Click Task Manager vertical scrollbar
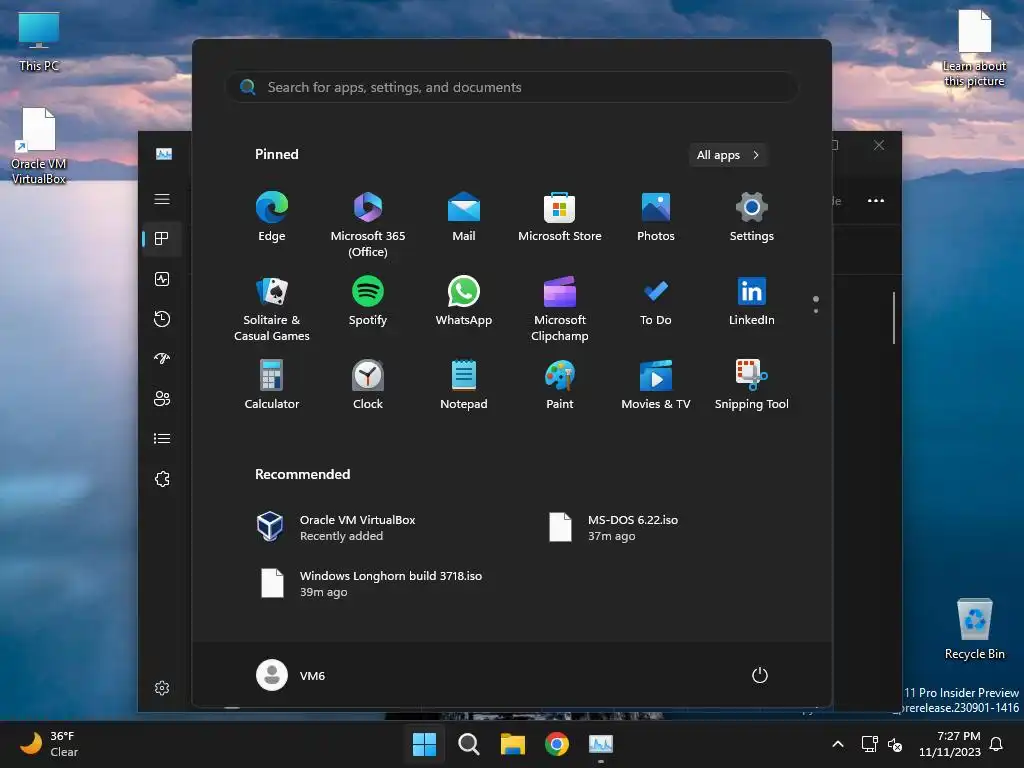1024x768 pixels. (x=893, y=317)
